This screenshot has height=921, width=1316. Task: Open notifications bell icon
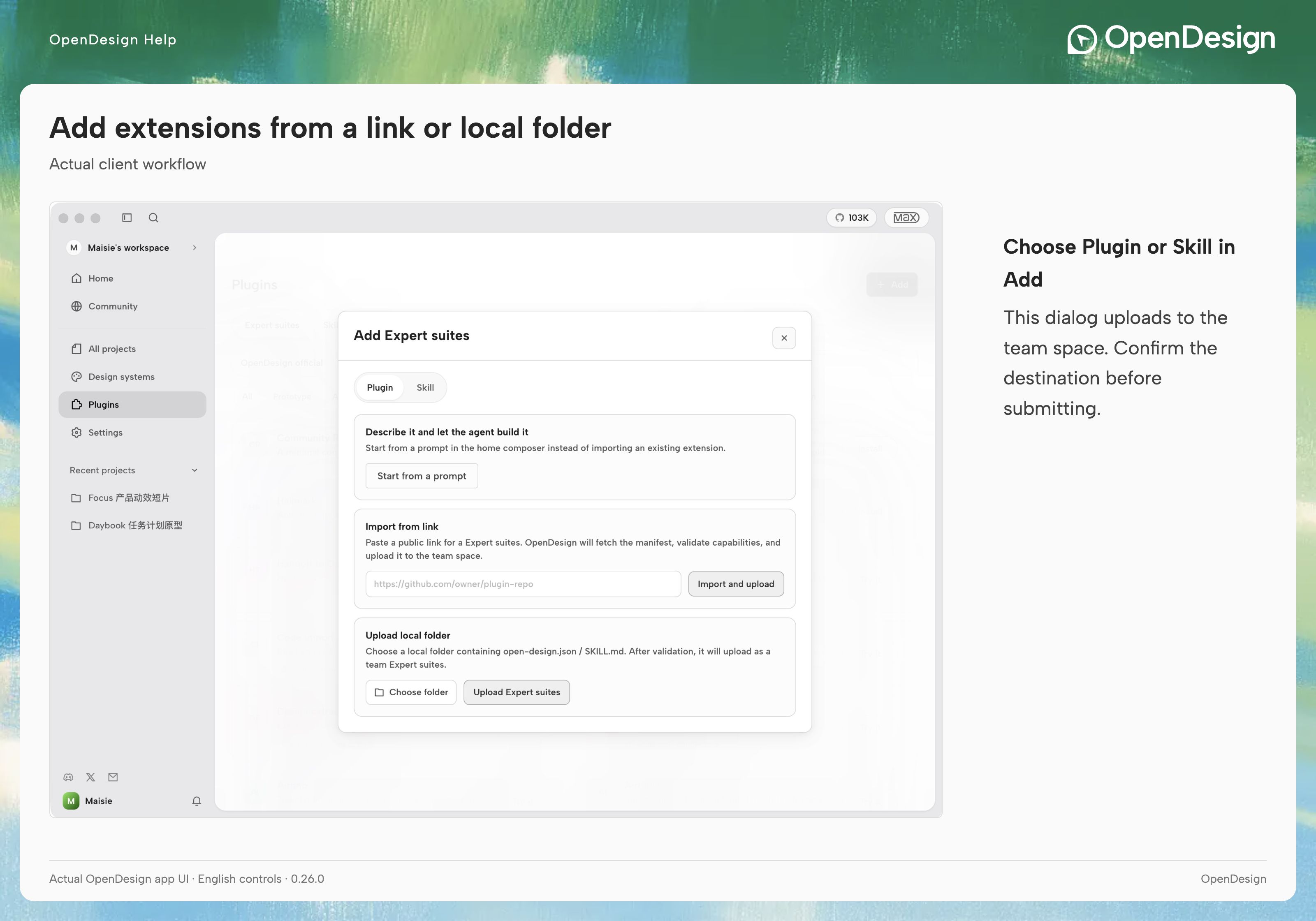tap(197, 801)
